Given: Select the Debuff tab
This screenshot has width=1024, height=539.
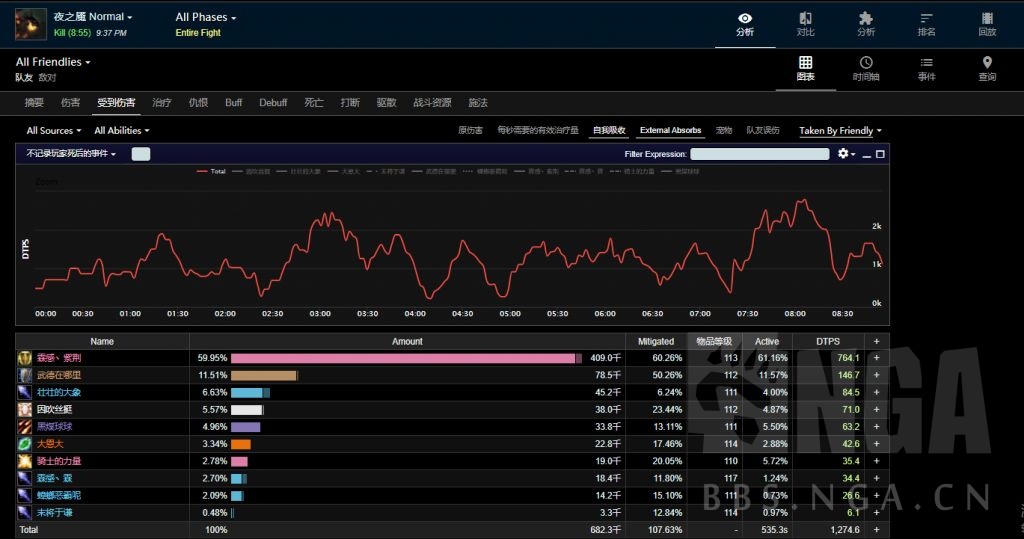Looking at the screenshot, I should (273, 102).
